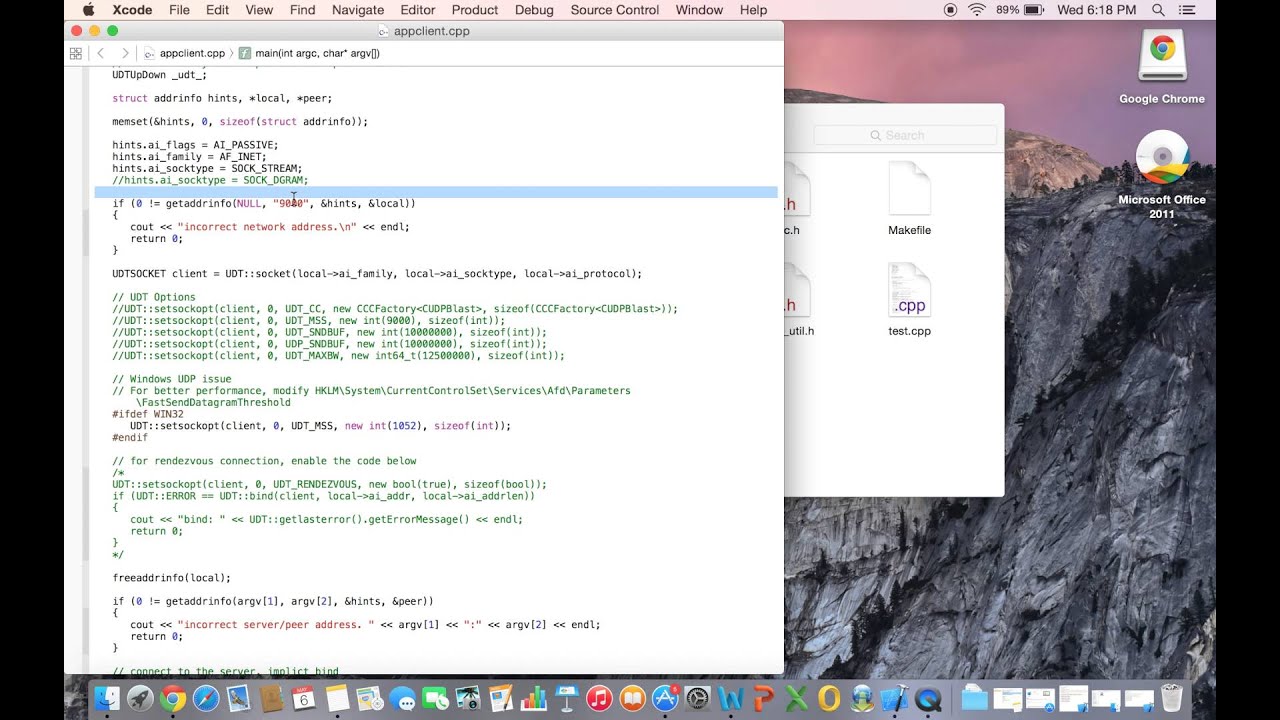Launch Excel from the Dock
Image resolution: width=1280 pixels, height=720 pixels.
pos(797,698)
